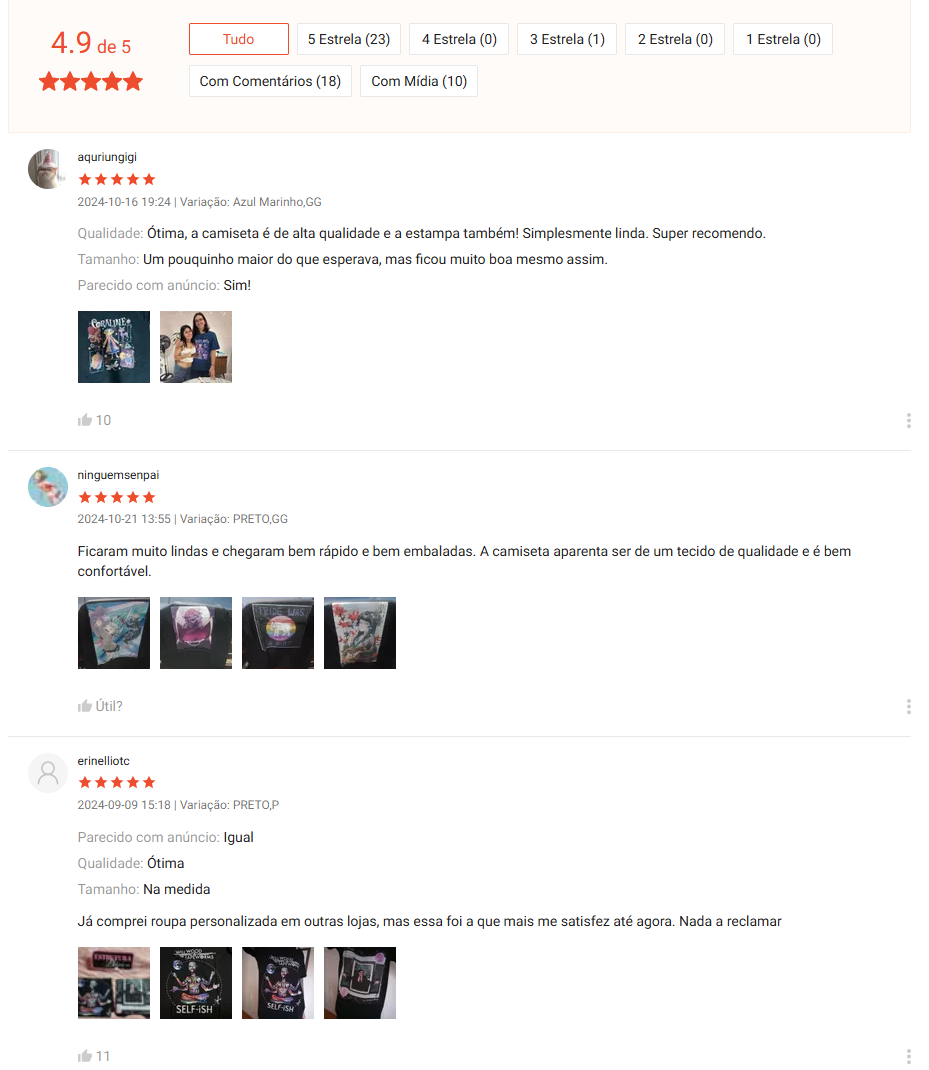The image size is (929, 1070).
Task: Open erinelliotc's default avatar
Action: pyautogui.click(x=47, y=772)
